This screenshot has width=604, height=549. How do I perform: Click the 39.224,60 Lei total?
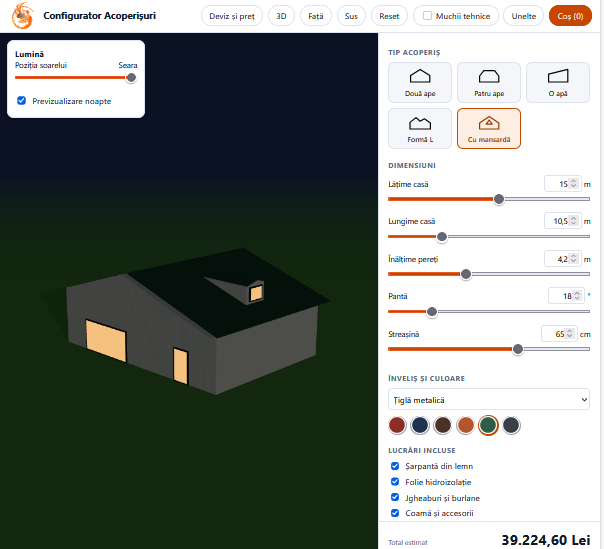coord(546,540)
